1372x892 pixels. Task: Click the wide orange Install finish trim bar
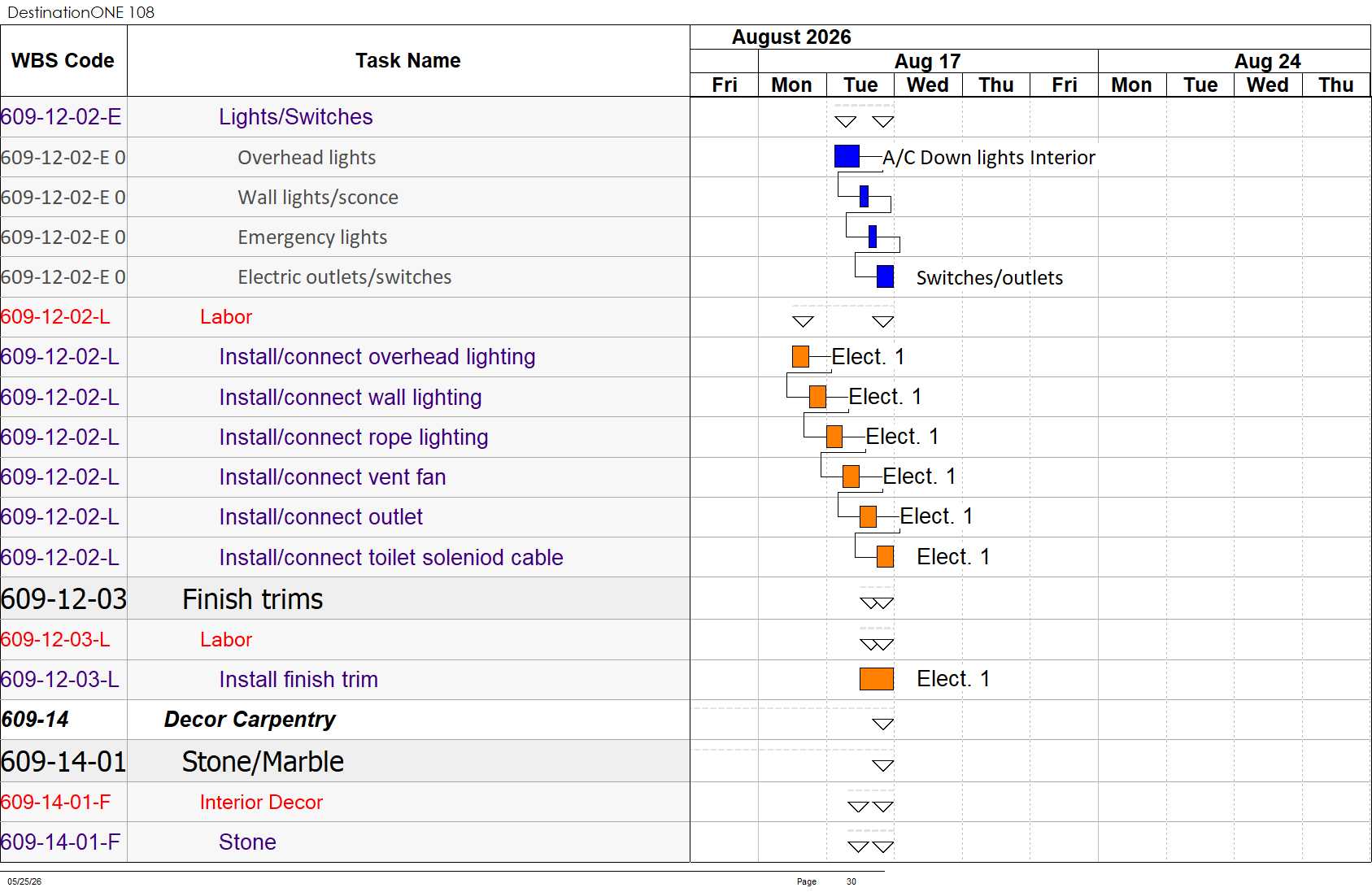point(877,679)
